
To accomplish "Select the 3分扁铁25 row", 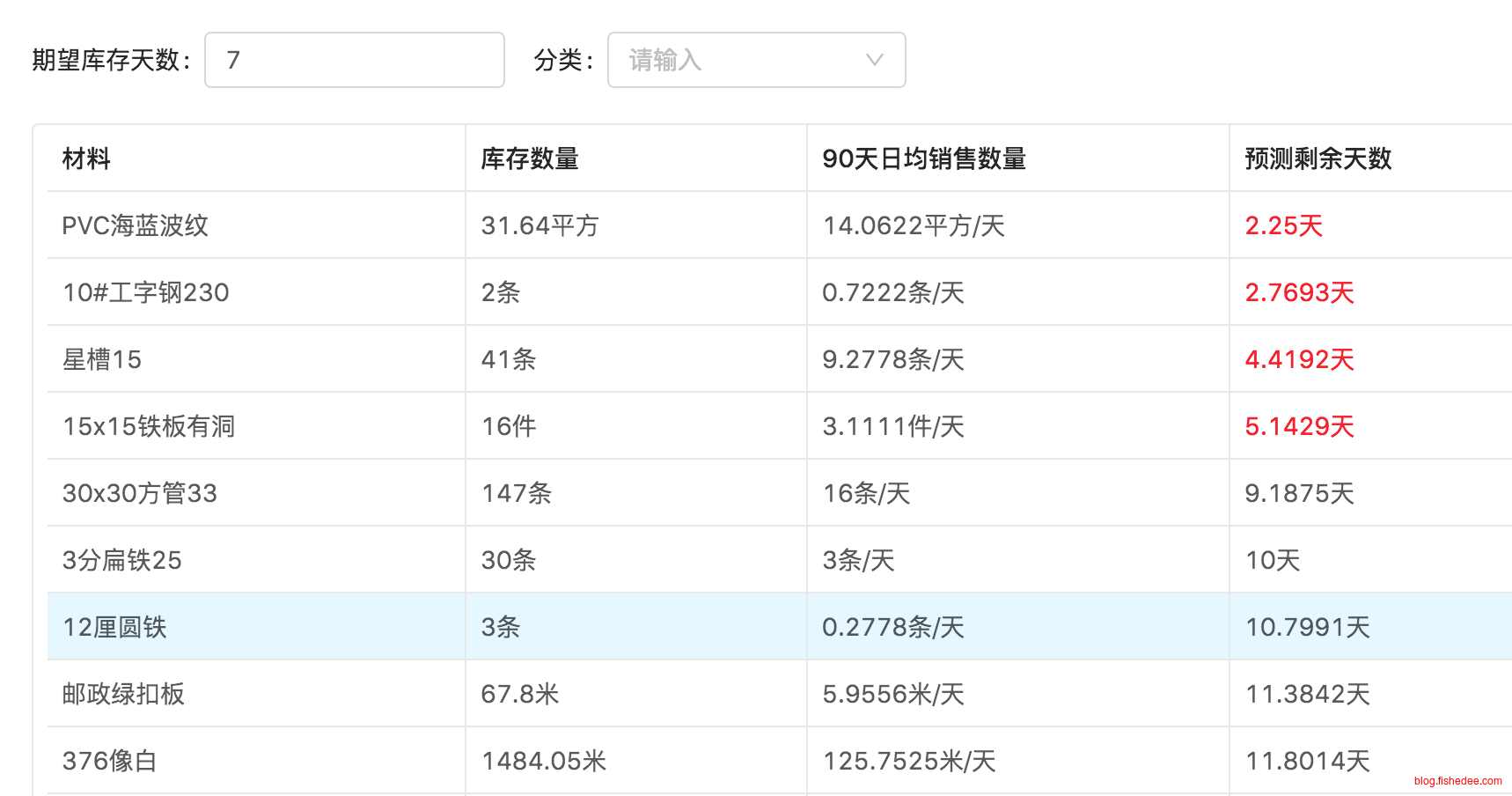I will [121, 560].
